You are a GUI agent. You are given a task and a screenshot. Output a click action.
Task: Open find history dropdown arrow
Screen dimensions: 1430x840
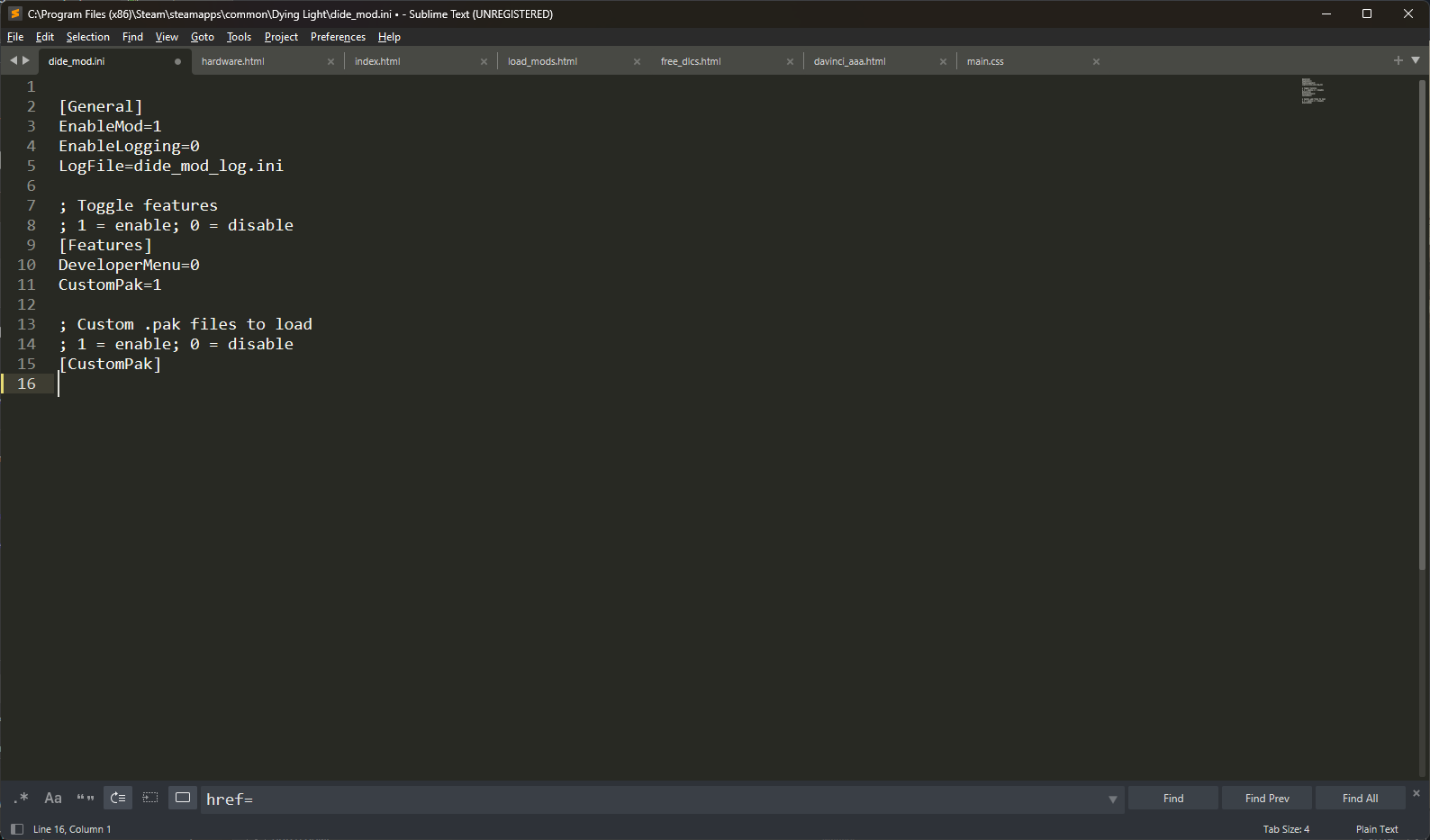[1113, 799]
